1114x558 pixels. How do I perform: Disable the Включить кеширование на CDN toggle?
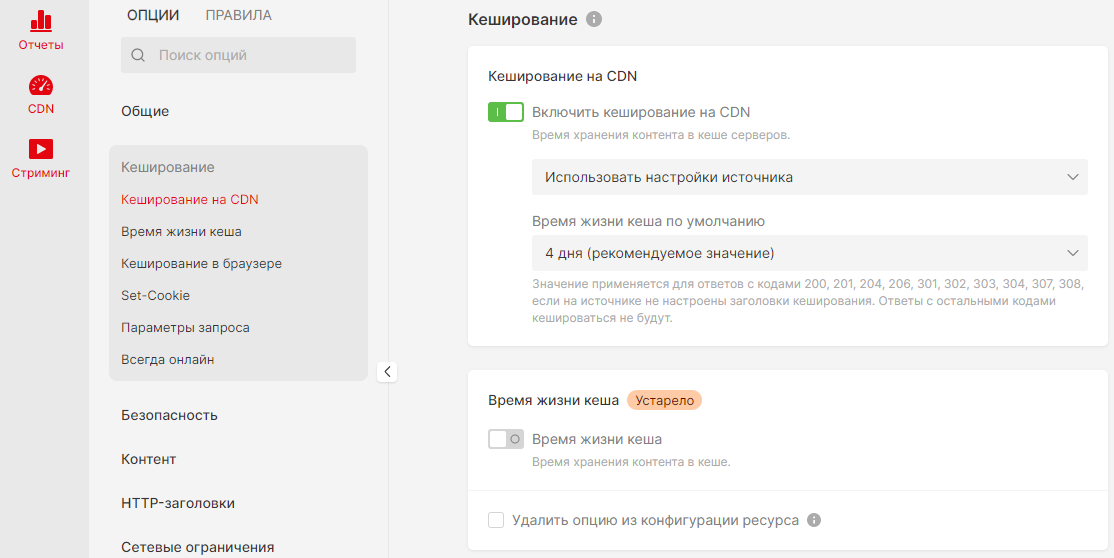tap(506, 112)
